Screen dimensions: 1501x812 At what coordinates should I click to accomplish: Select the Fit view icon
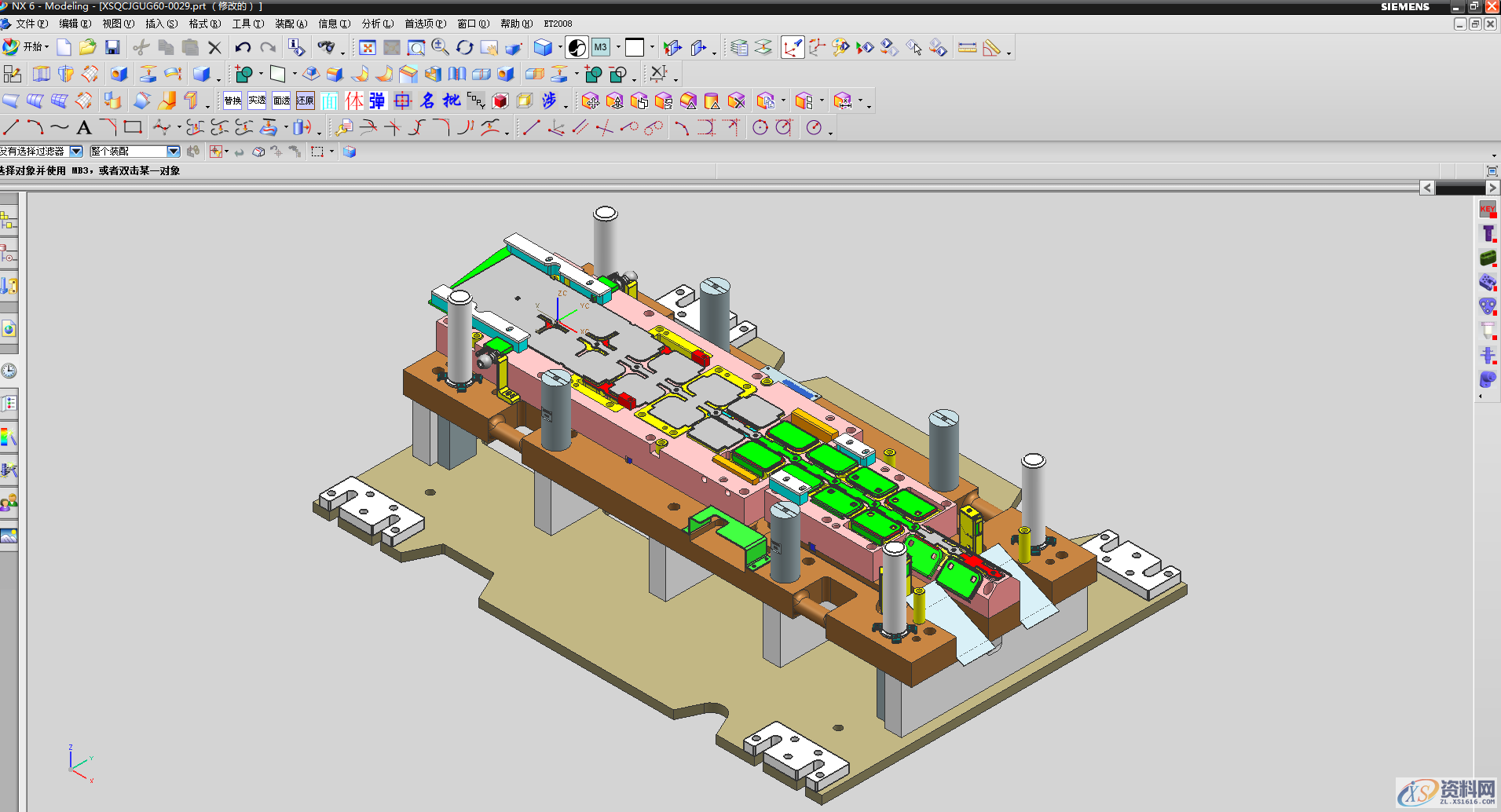point(367,48)
